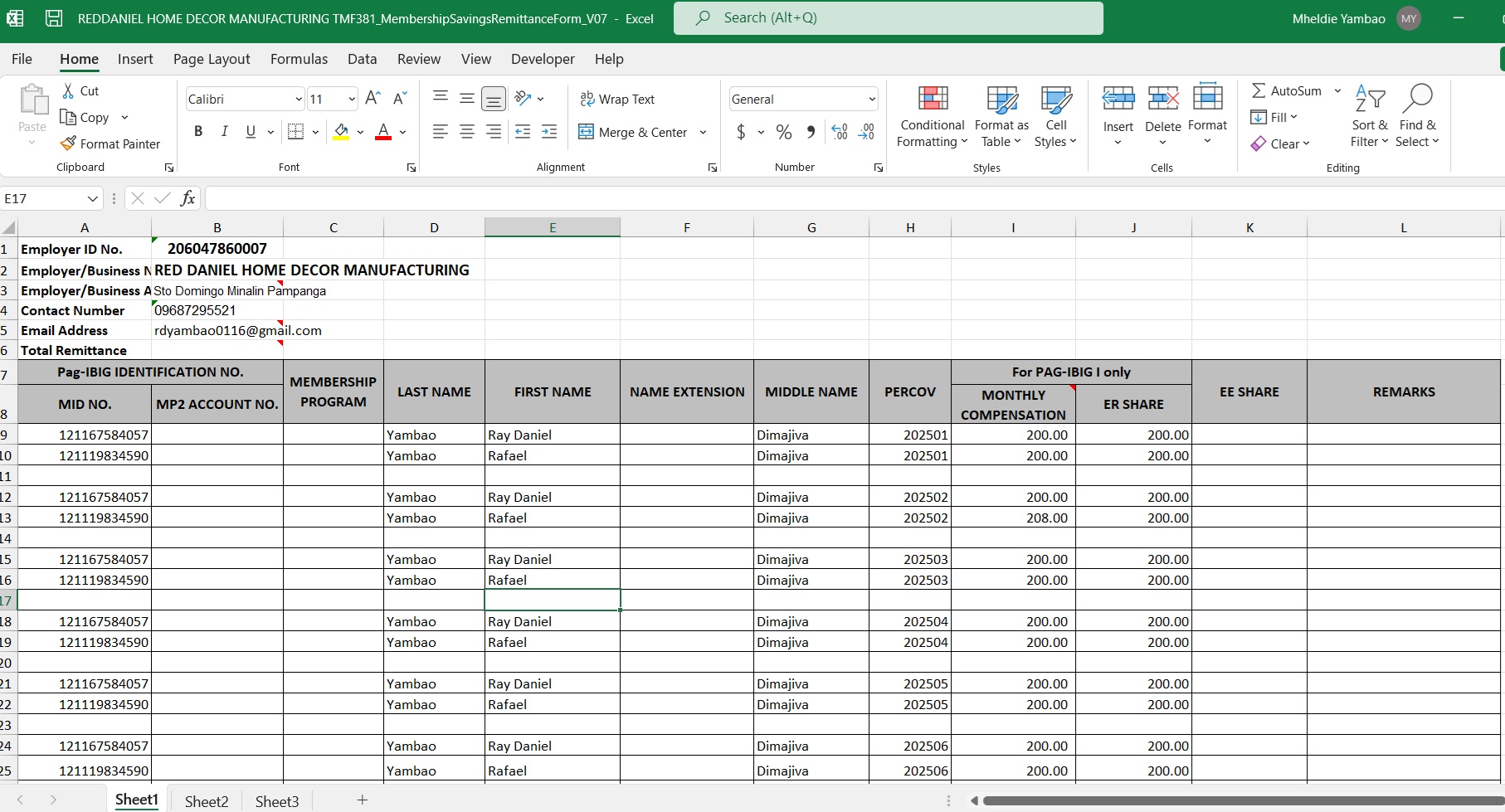Expand the Name Box dropdown arrow
The width and height of the screenshot is (1505, 812).
(92, 198)
